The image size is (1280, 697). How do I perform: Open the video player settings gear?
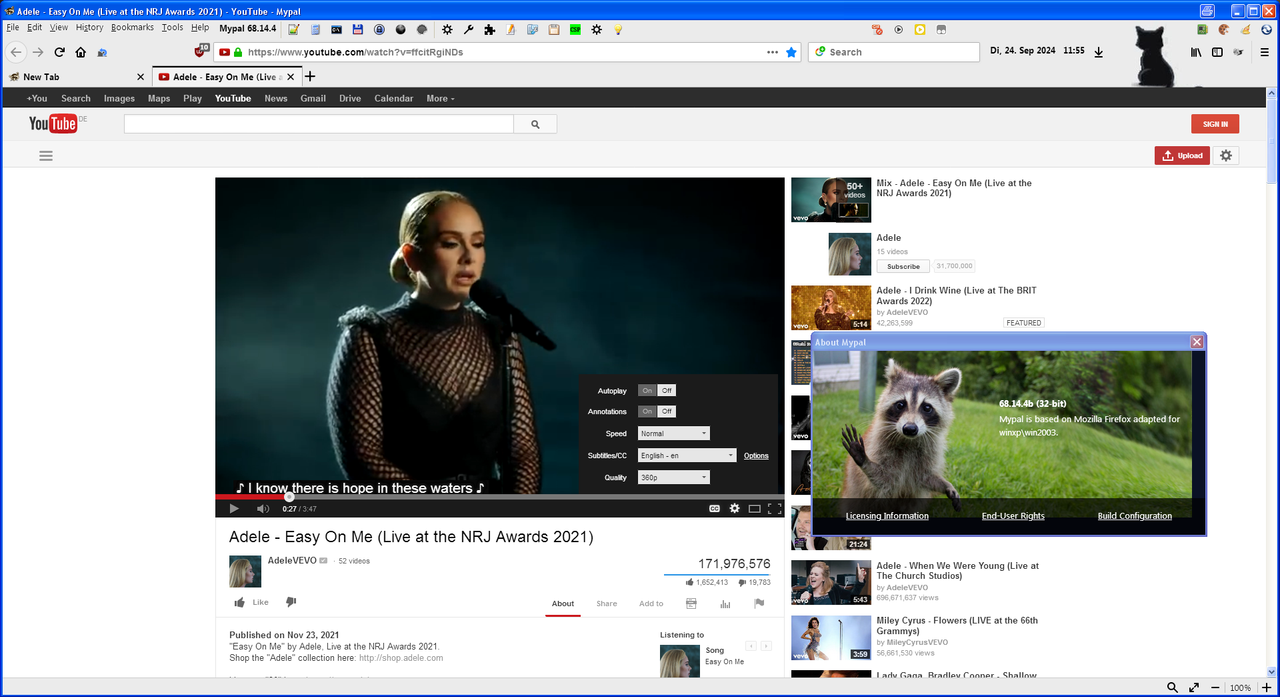click(x=734, y=508)
